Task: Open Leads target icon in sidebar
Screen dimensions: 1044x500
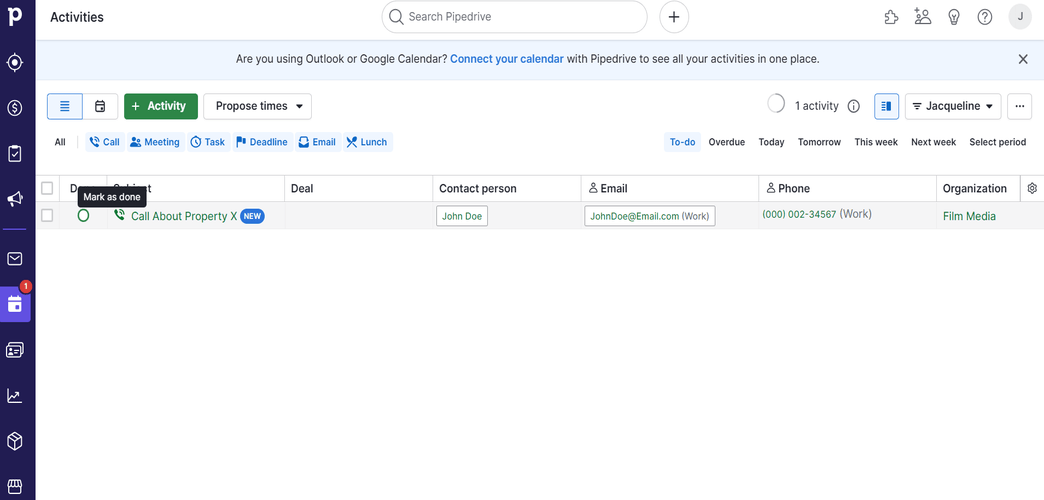Action: click(15, 63)
